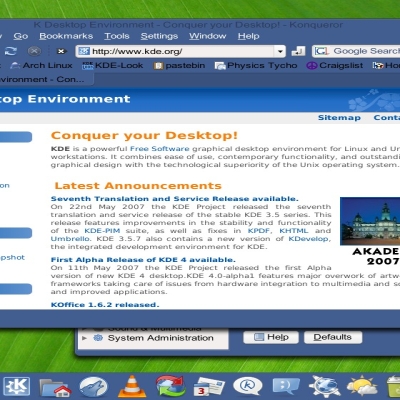Open the Tools menu
400x400 pixels.
[x=117, y=36]
